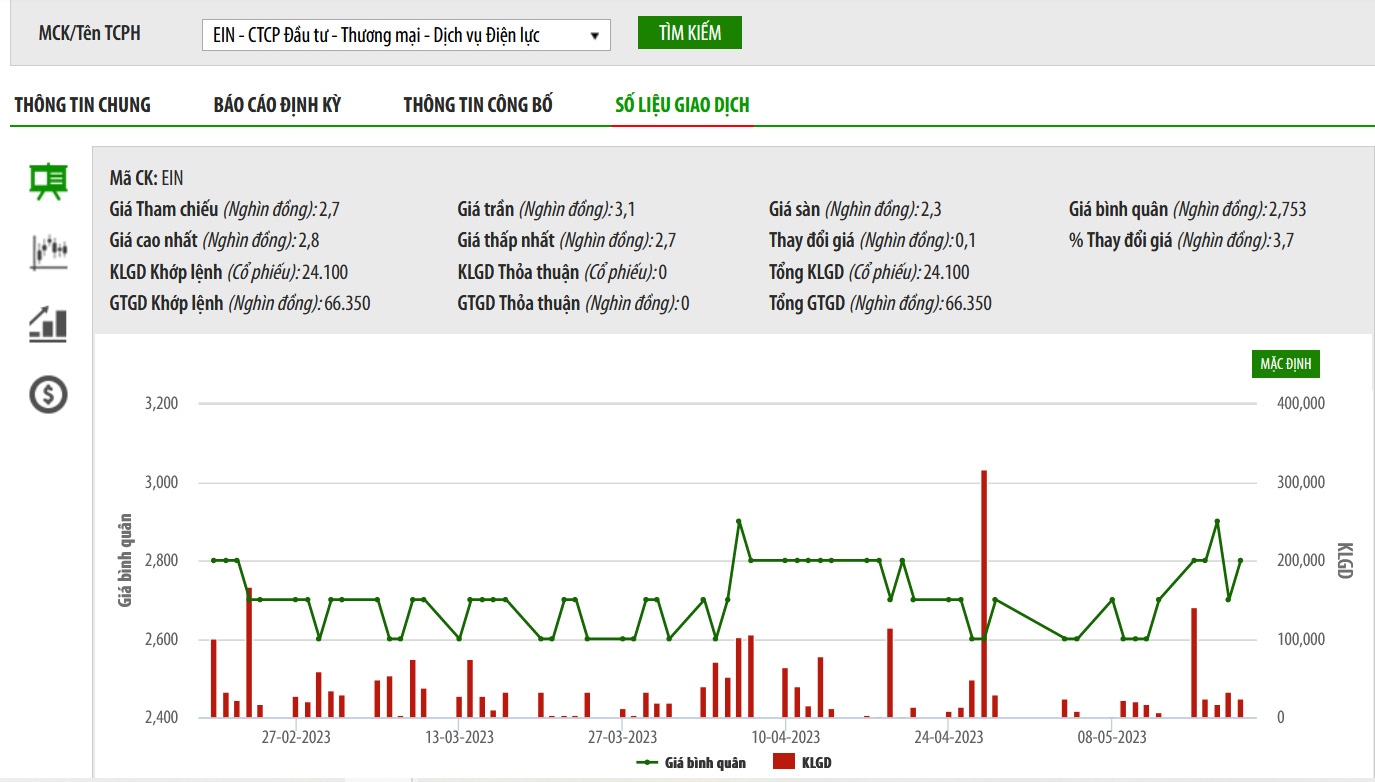Viewport: 1375px width, 782px height.
Task: Click the dollar coin icon
Action: click(48, 395)
